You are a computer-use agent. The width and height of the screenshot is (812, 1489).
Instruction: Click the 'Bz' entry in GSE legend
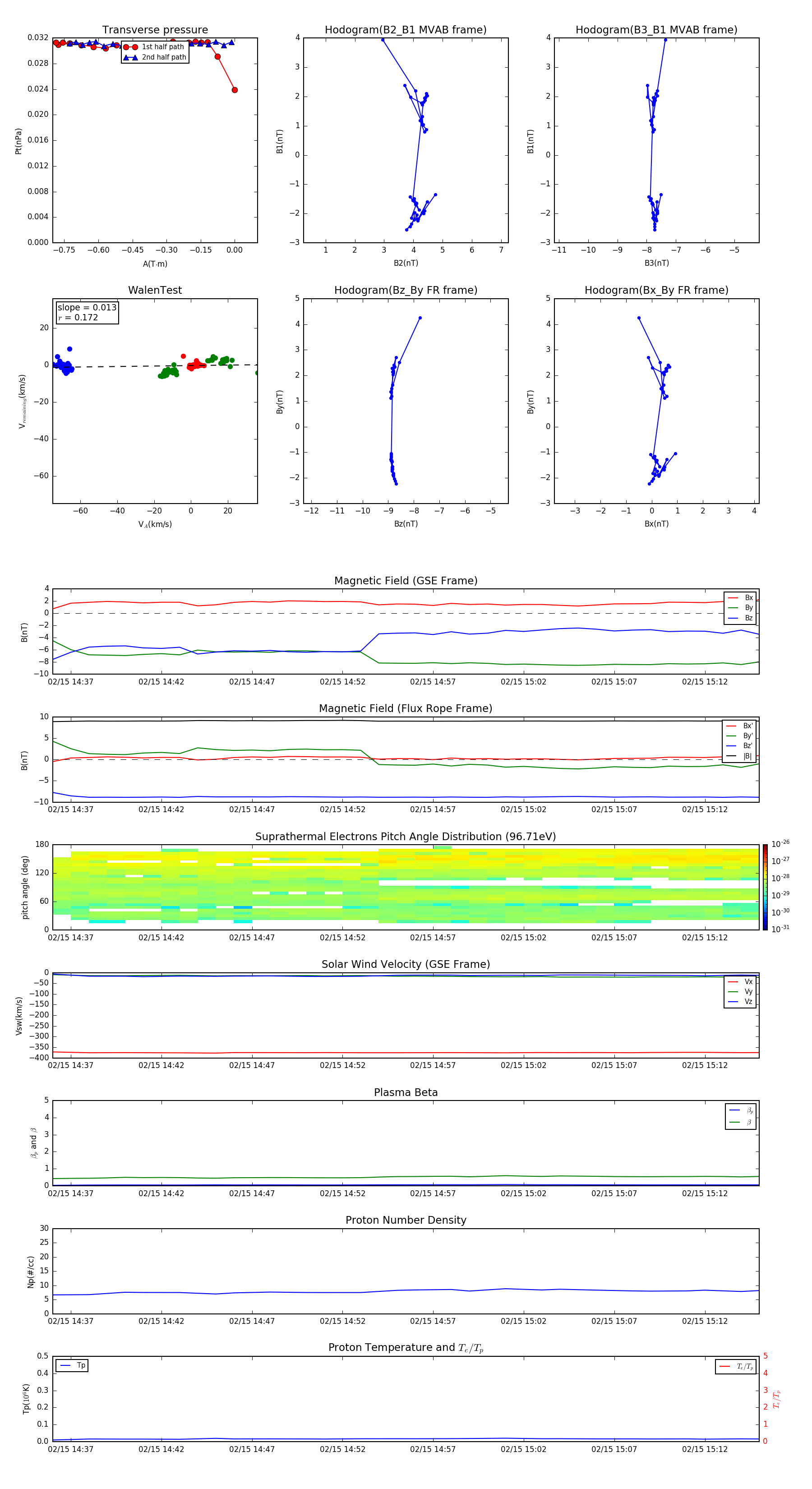[x=740, y=618]
